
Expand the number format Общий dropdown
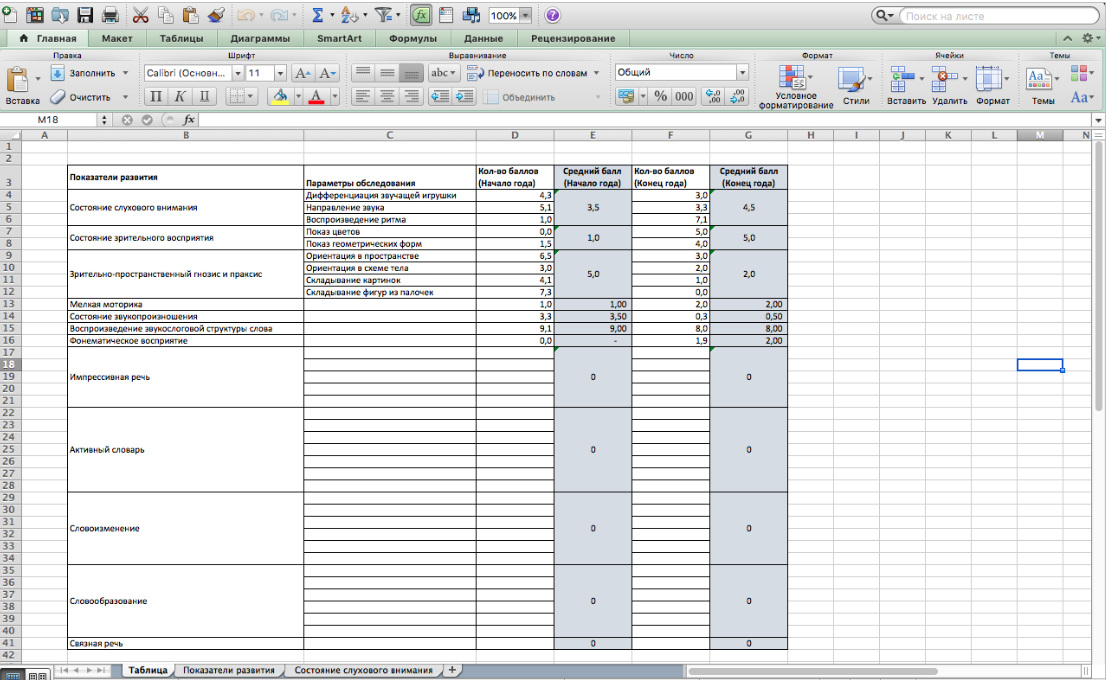click(x=742, y=73)
